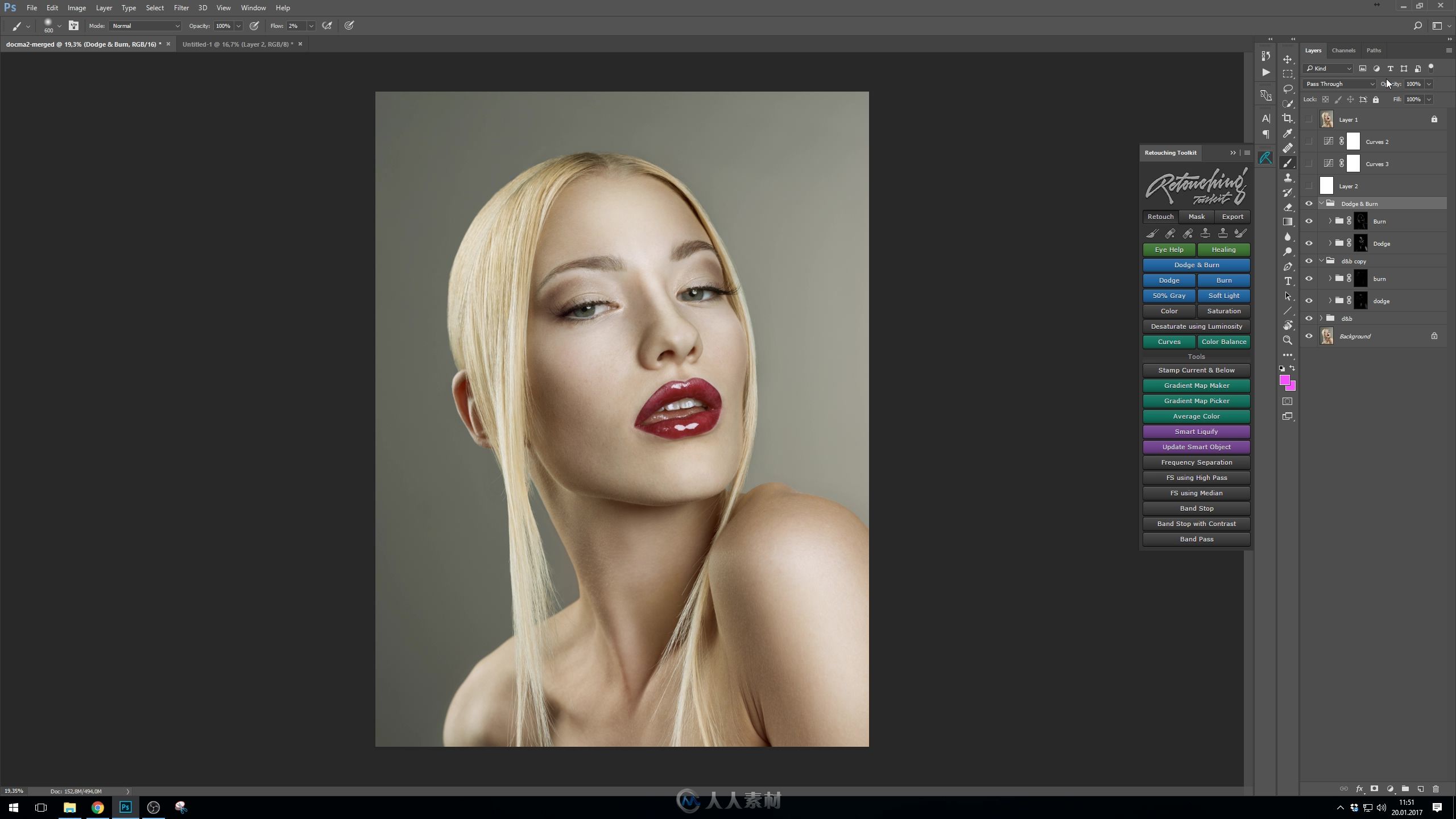1456x819 pixels.
Task: Collapse the d&b copy group
Action: (x=1321, y=260)
